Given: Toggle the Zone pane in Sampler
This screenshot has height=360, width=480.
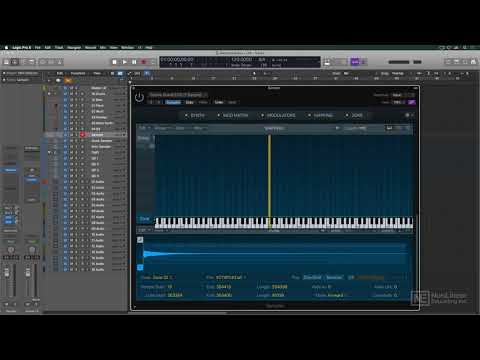Looking at the screenshot, I should 354,115.
